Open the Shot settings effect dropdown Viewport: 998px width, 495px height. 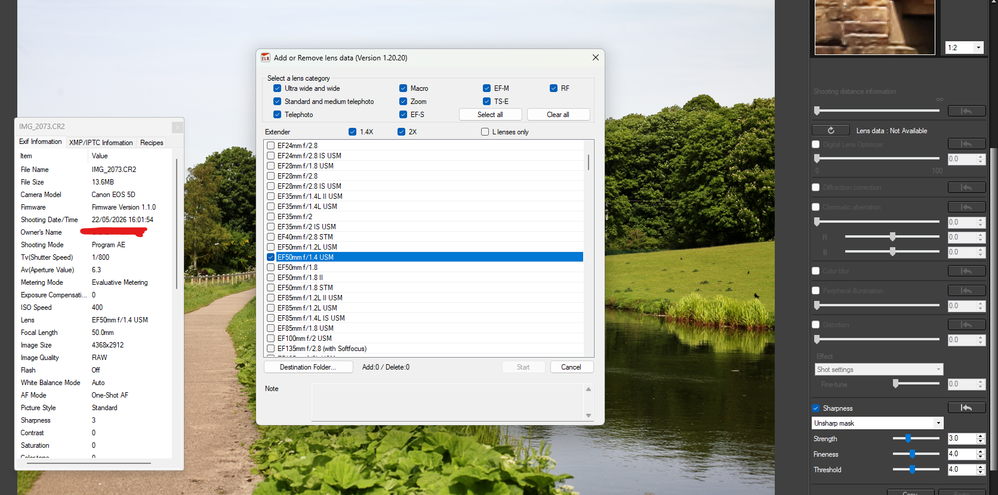938,369
